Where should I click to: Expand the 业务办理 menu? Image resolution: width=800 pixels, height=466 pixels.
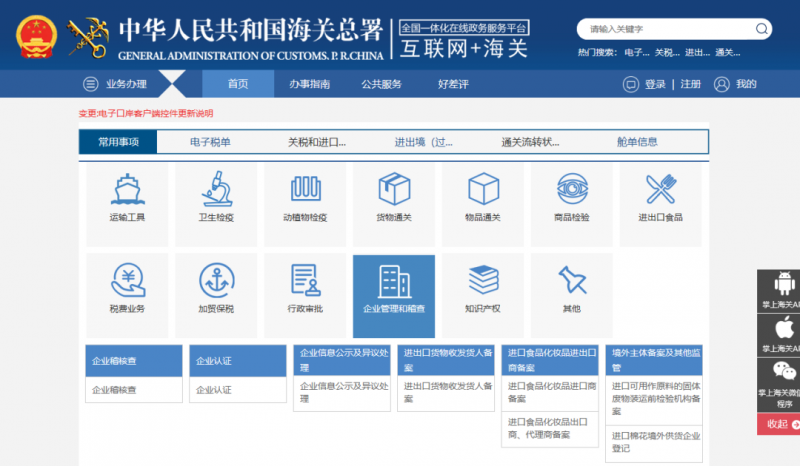(x=115, y=84)
